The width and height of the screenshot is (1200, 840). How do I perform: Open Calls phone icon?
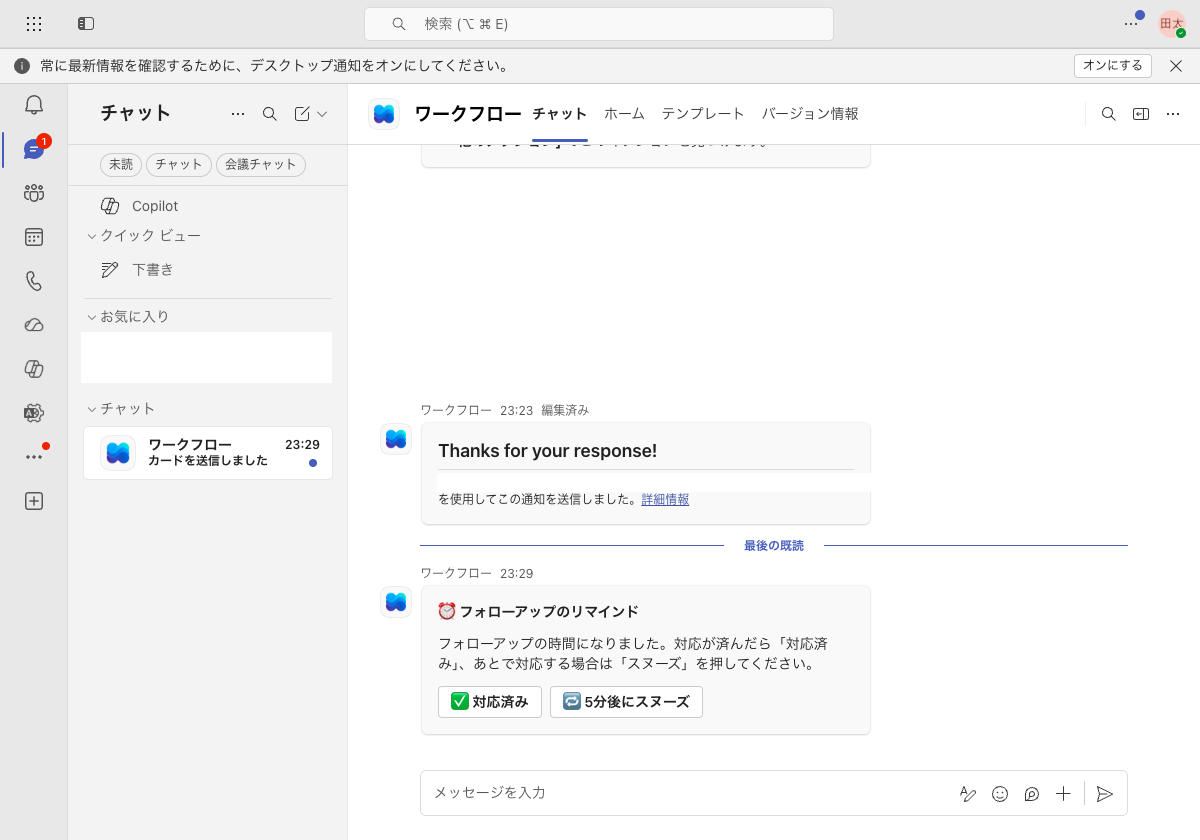pyautogui.click(x=34, y=281)
